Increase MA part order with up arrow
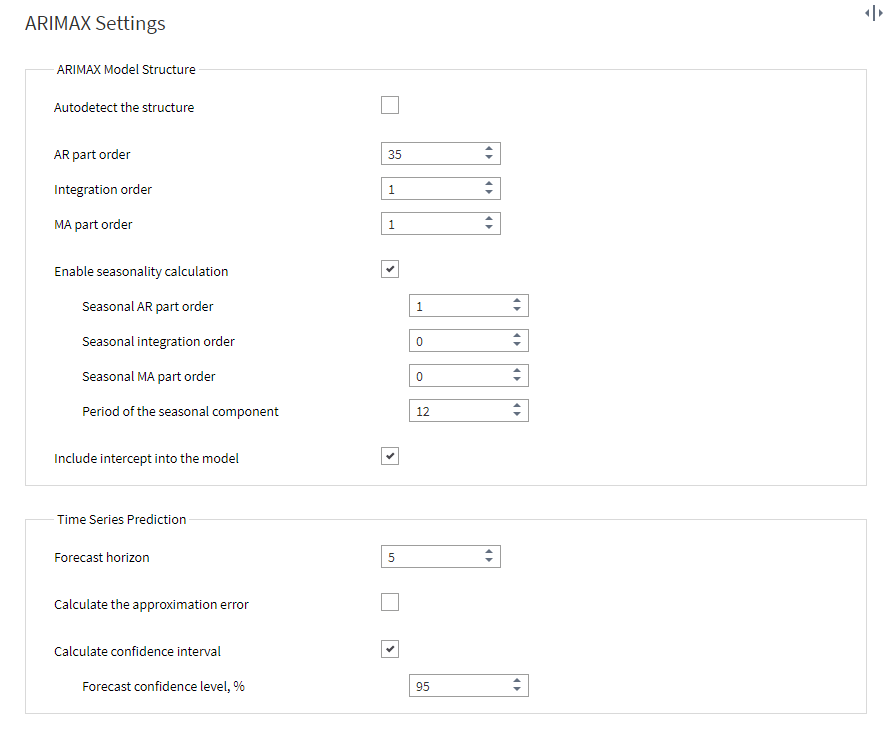The width and height of the screenshot is (891, 733). click(x=489, y=219)
